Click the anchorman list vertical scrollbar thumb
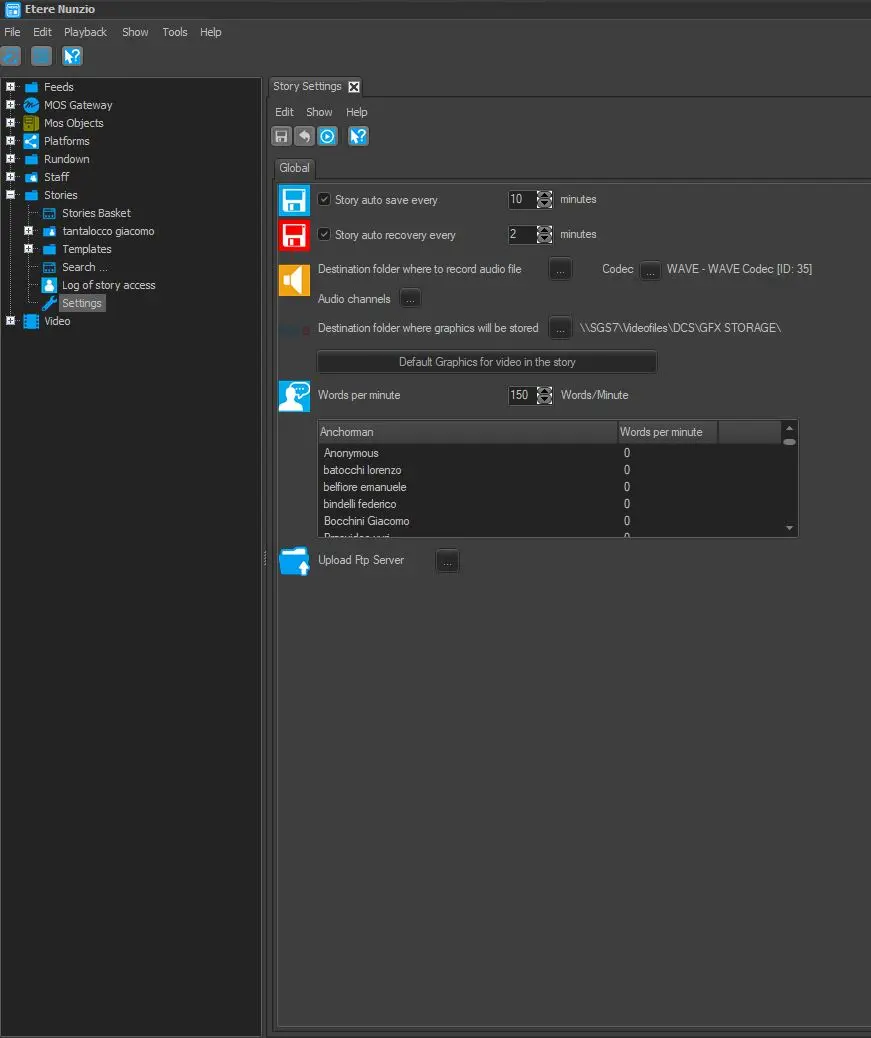 (x=789, y=441)
